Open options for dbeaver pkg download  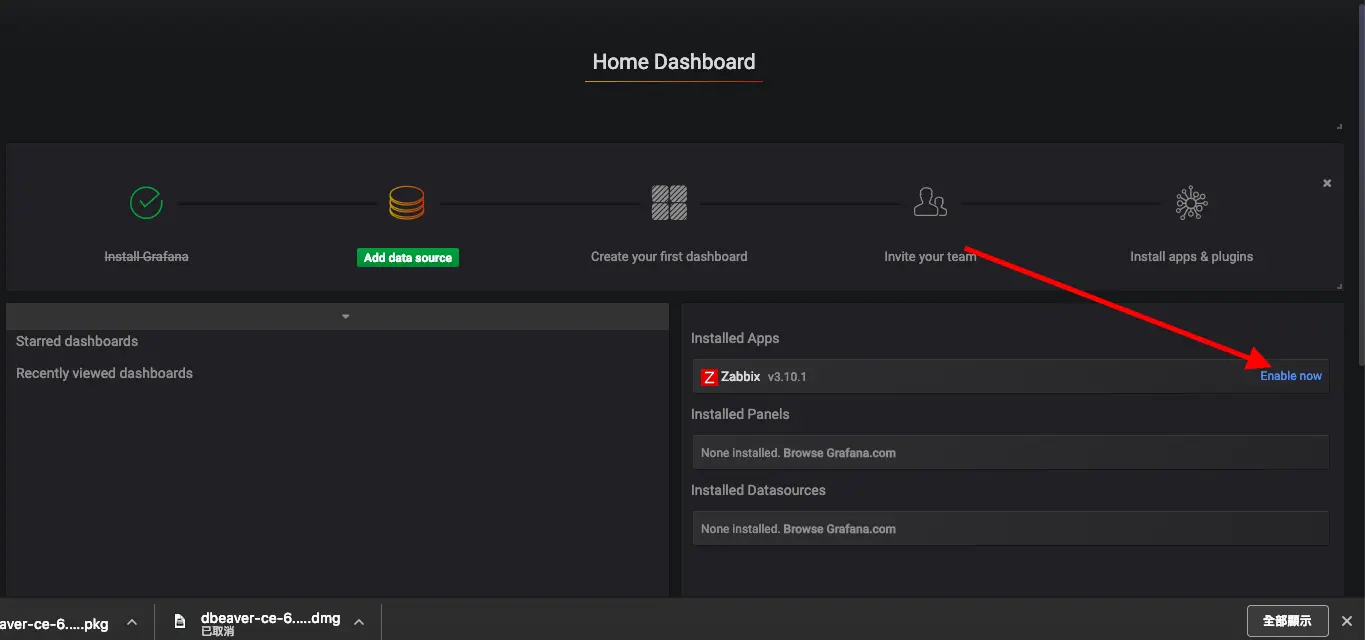(x=131, y=622)
